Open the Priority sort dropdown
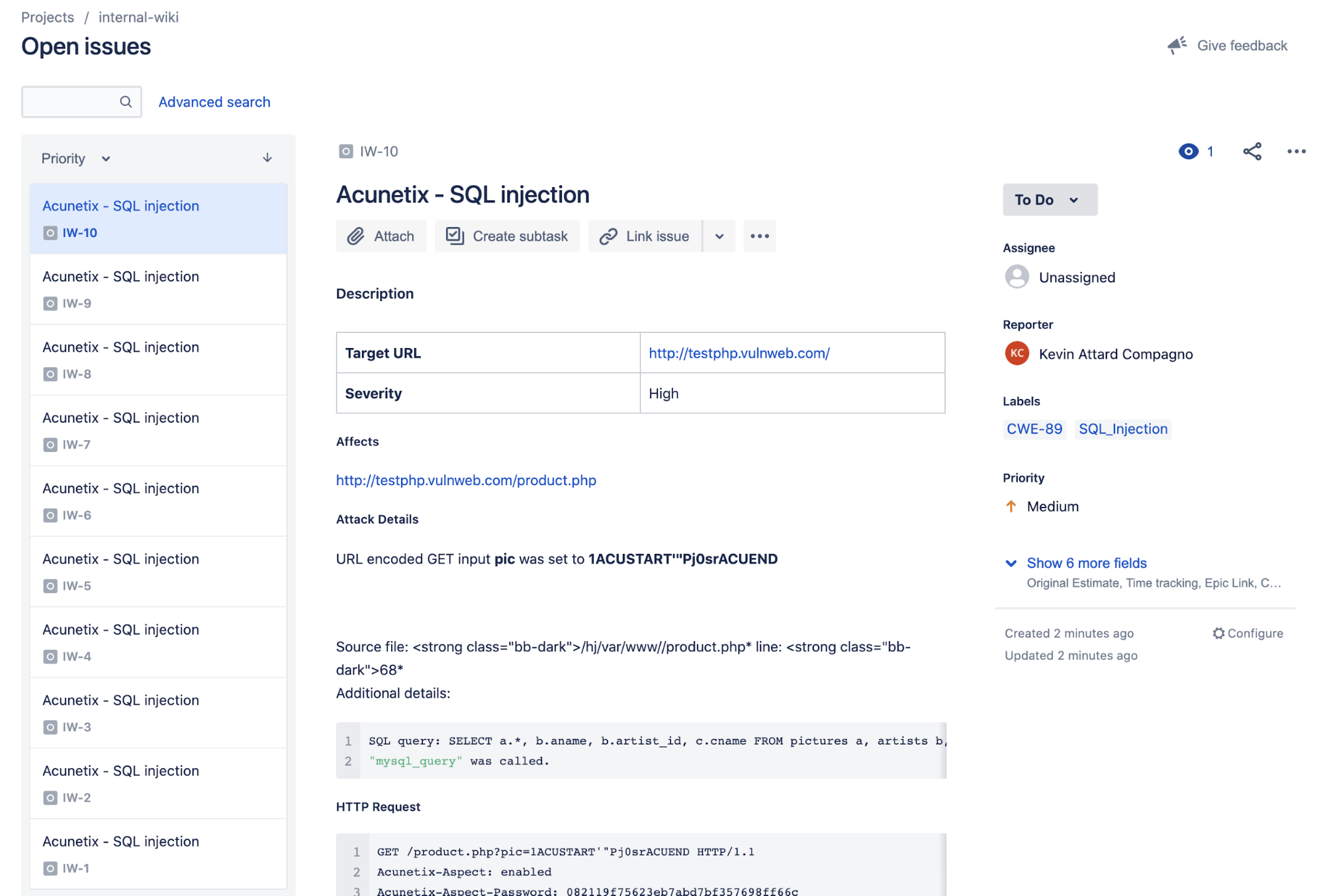Viewport: 1323px width, 896px height. click(75, 159)
